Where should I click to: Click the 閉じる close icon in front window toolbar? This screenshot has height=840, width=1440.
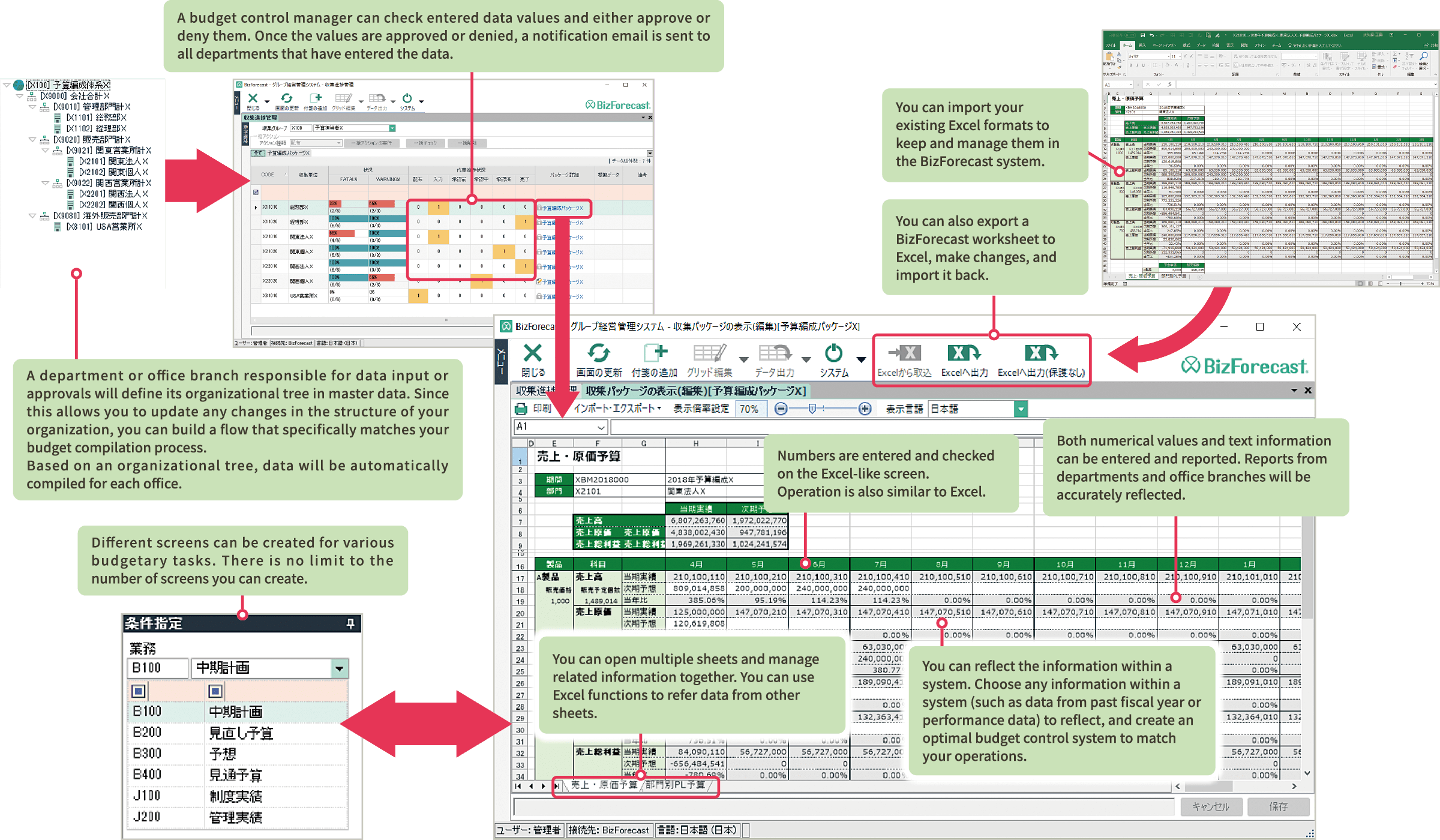click(x=532, y=353)
